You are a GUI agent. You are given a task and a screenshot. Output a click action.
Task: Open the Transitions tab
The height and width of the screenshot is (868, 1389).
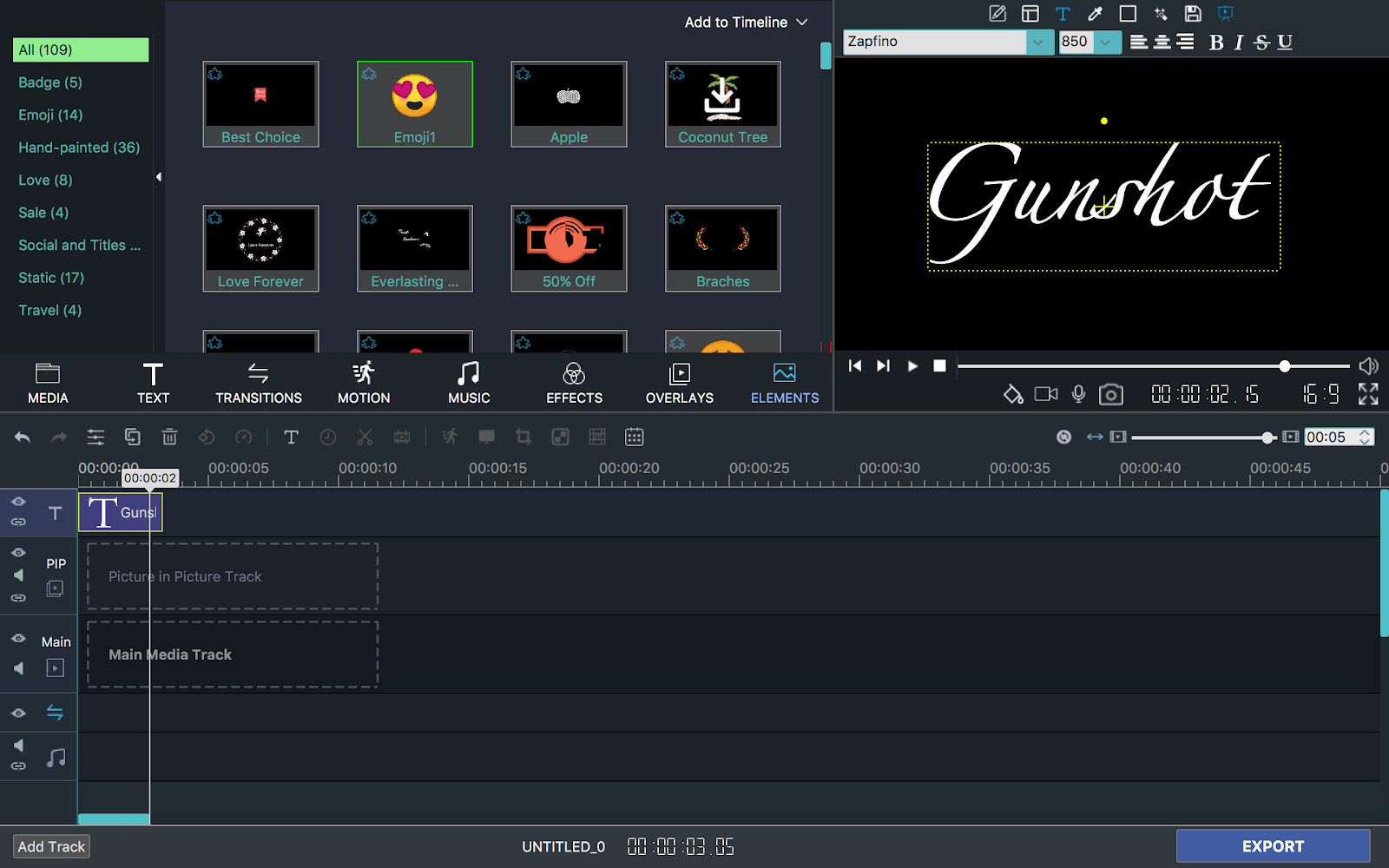259,383
